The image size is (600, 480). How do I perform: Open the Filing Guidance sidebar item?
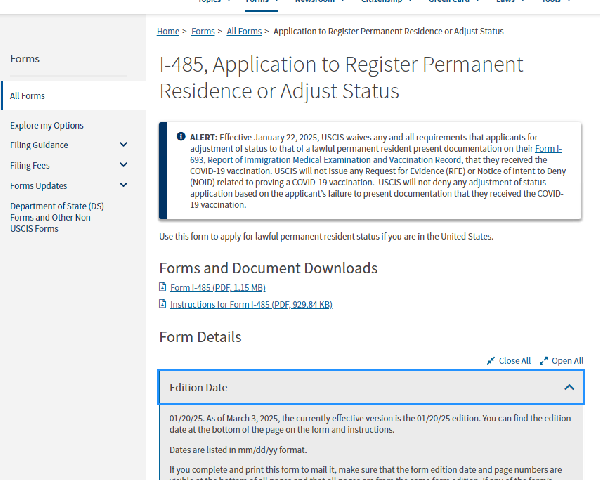tap(39, 145)
